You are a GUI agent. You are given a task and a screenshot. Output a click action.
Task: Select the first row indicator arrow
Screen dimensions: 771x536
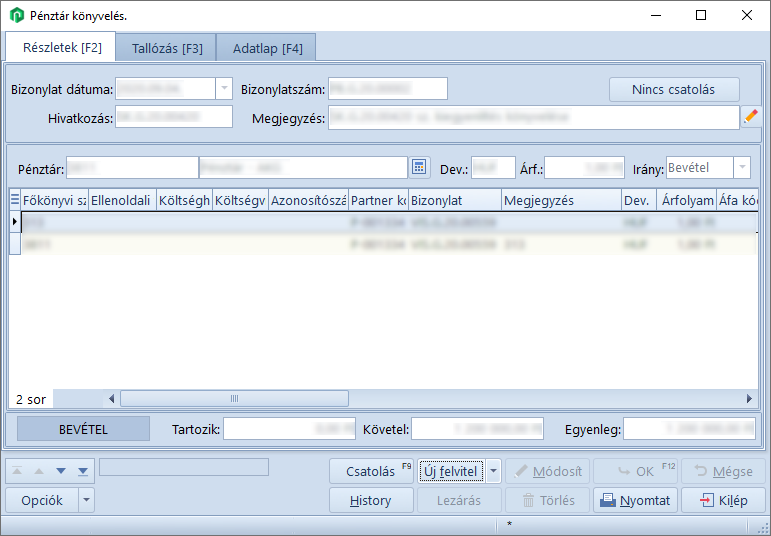(14, 222)
